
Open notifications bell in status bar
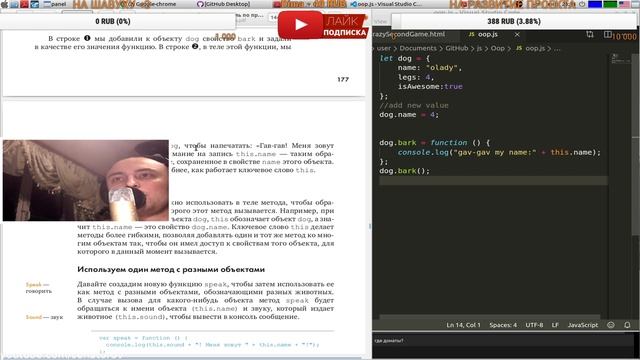pos(627,325)
